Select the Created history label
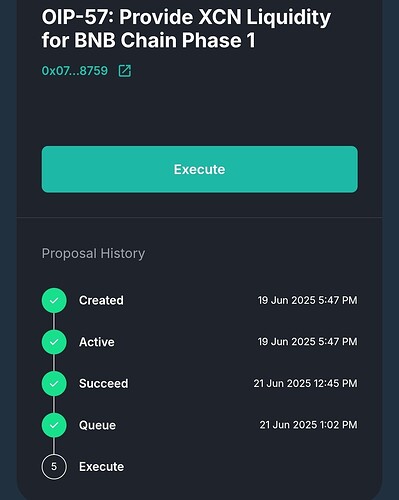 (x=101, y=300)
